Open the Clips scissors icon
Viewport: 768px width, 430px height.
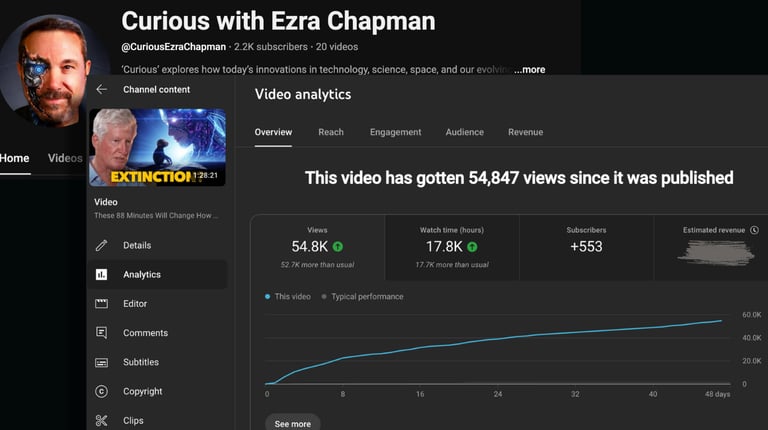coord(101,420)
